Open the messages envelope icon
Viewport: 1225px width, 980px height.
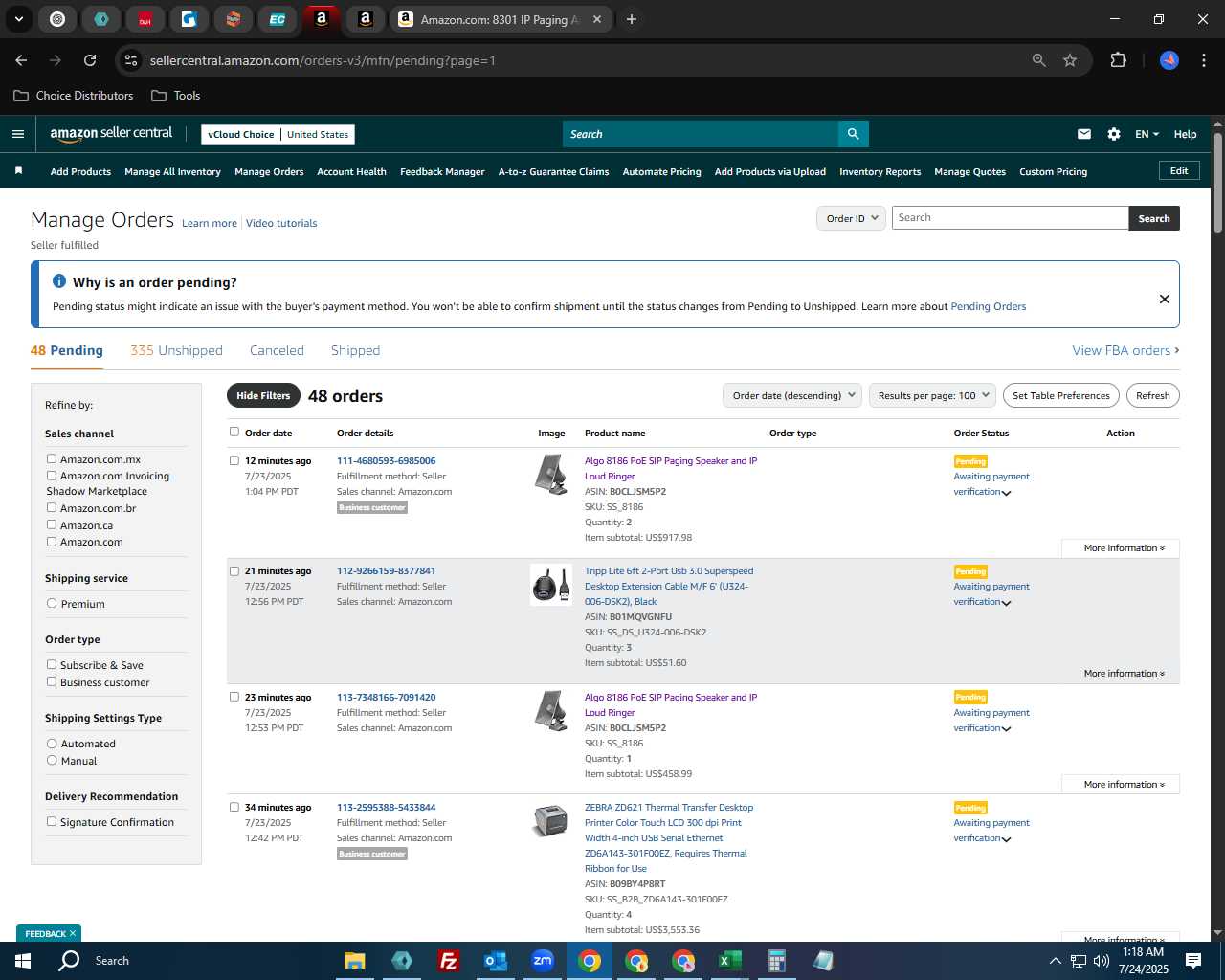pyautogui.click(x=1084, y=134)
